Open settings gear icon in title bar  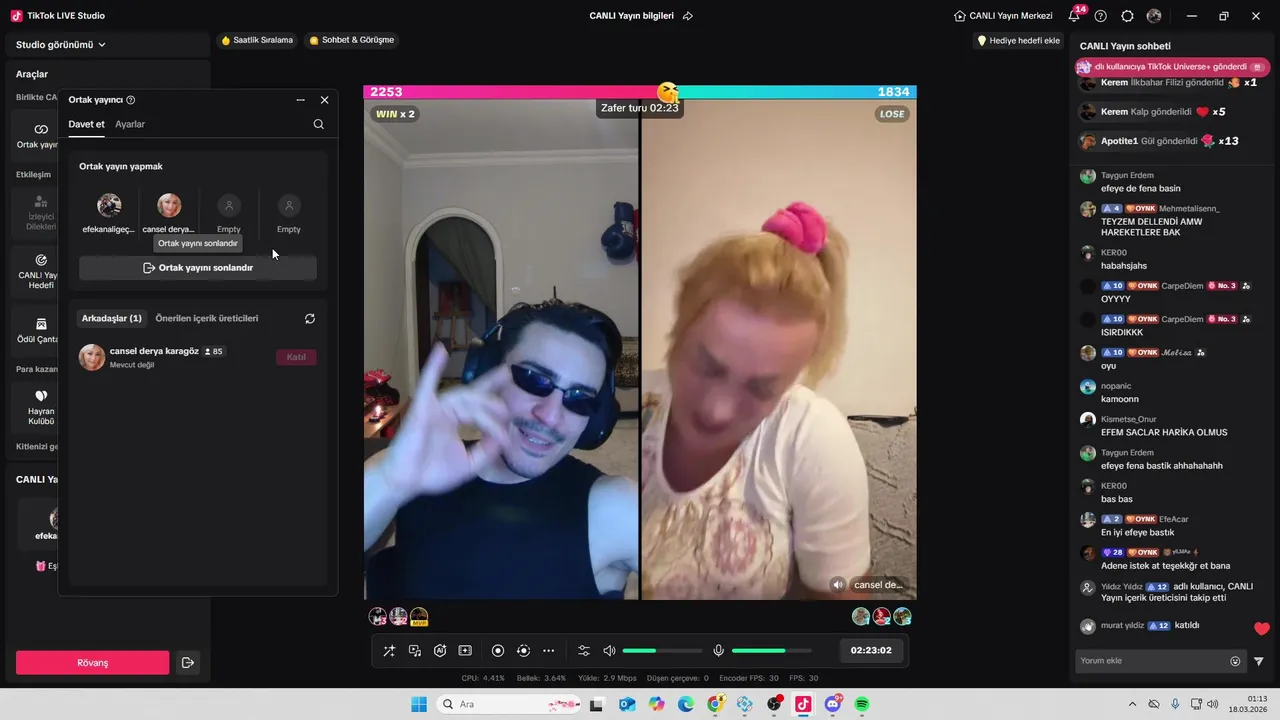click(x=1128, y=16)
